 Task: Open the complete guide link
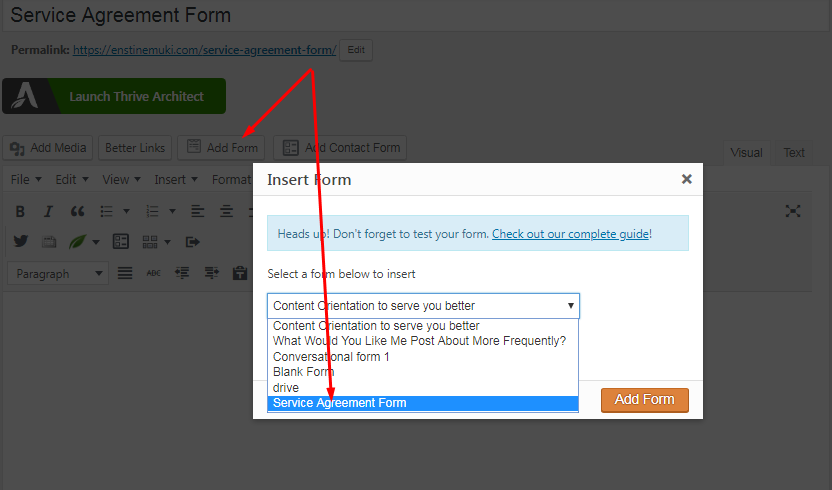pos(571,234)
